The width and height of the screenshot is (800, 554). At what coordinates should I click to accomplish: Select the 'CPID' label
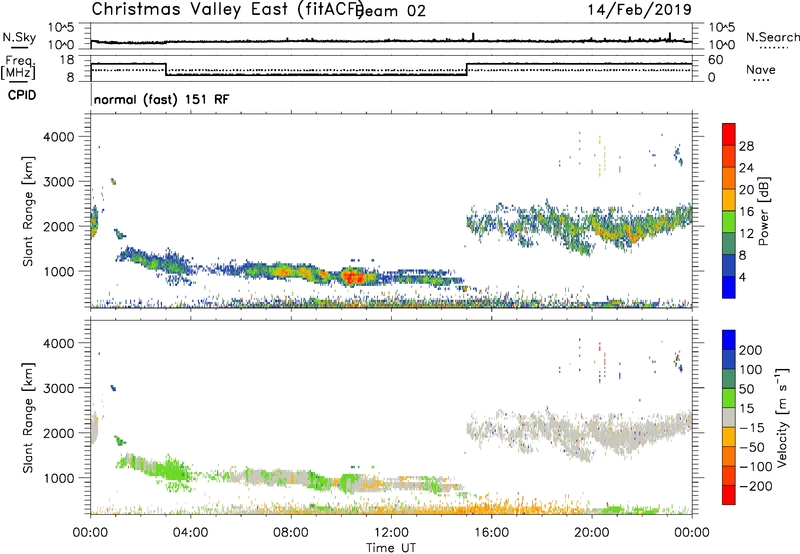point(22,95)
